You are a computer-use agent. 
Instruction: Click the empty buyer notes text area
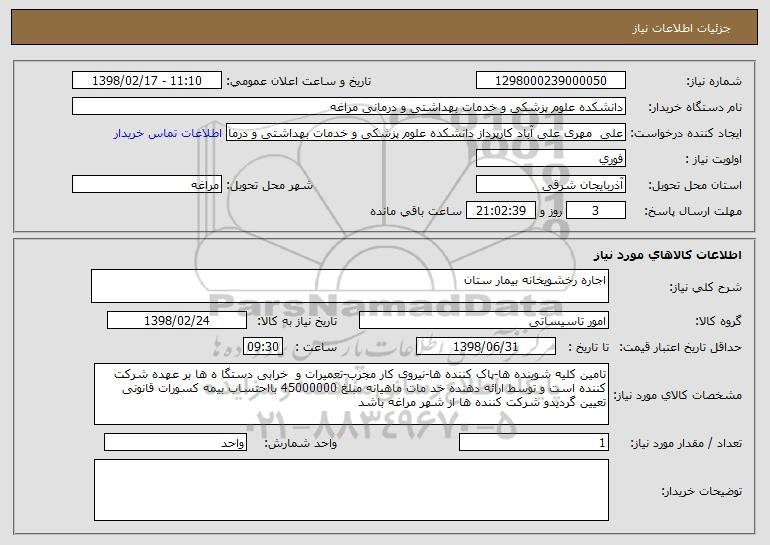pos(351,490)
